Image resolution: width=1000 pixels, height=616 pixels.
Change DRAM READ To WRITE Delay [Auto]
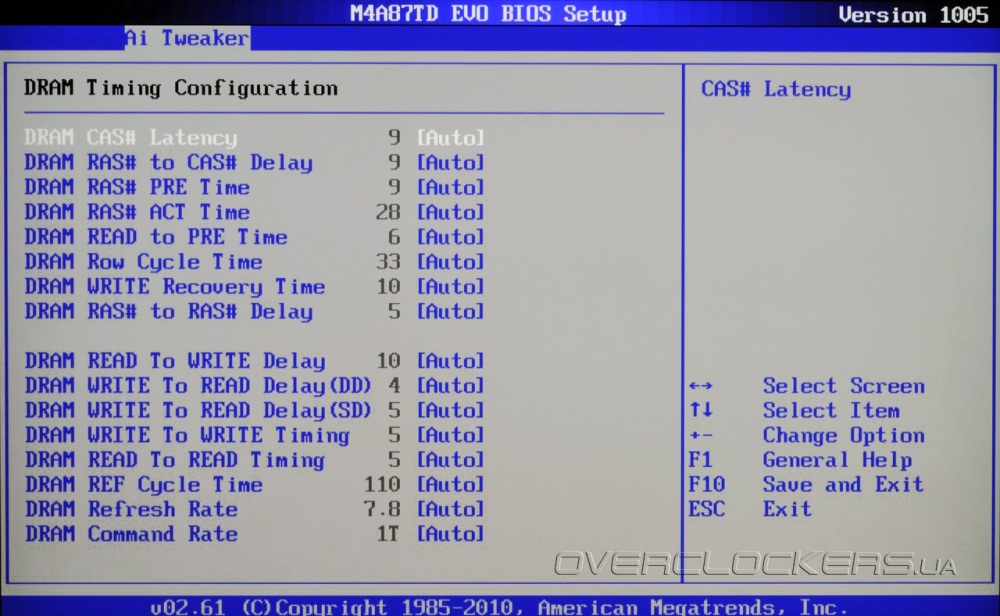450,361
